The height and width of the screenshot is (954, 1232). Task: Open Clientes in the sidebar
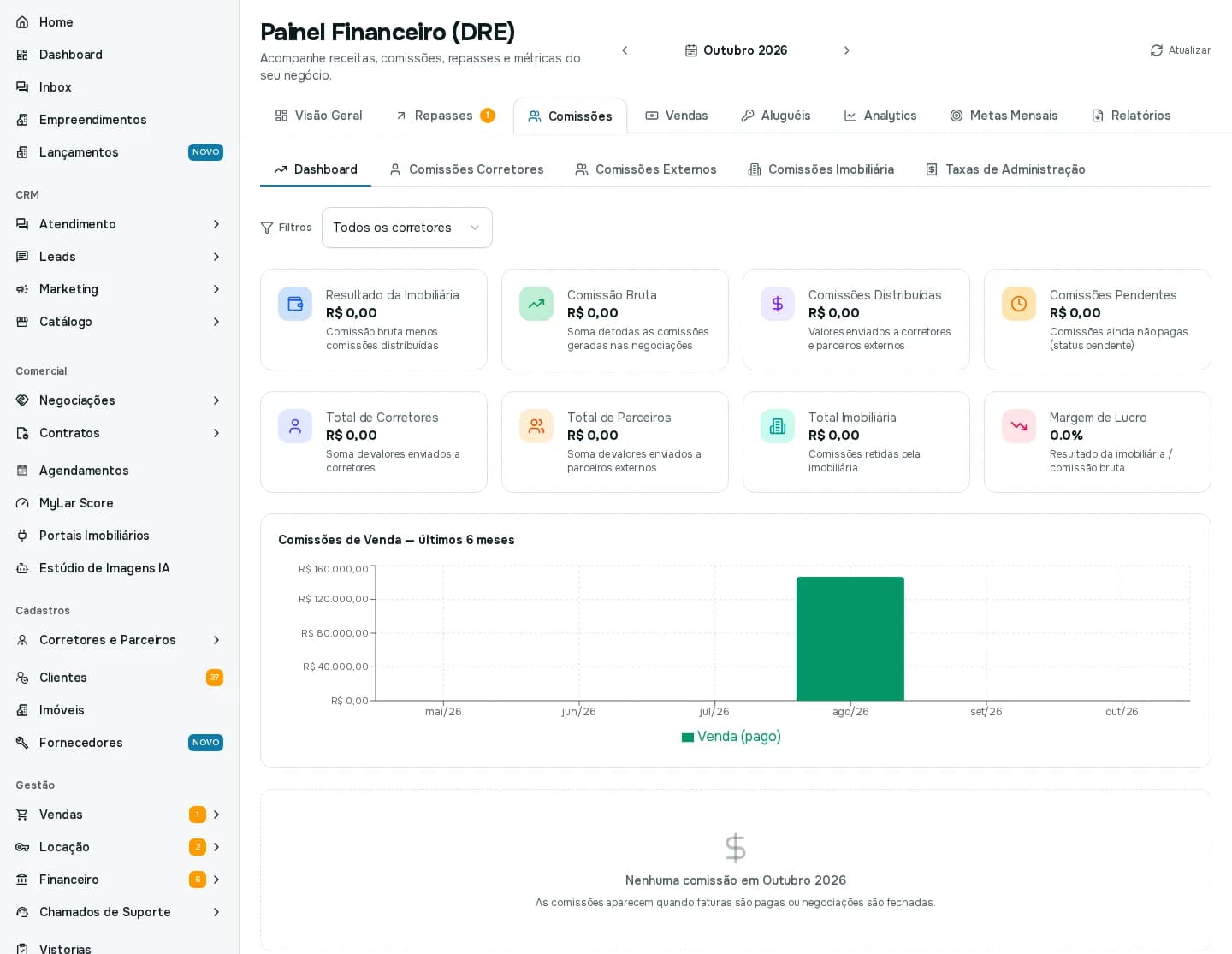(119, 678)
